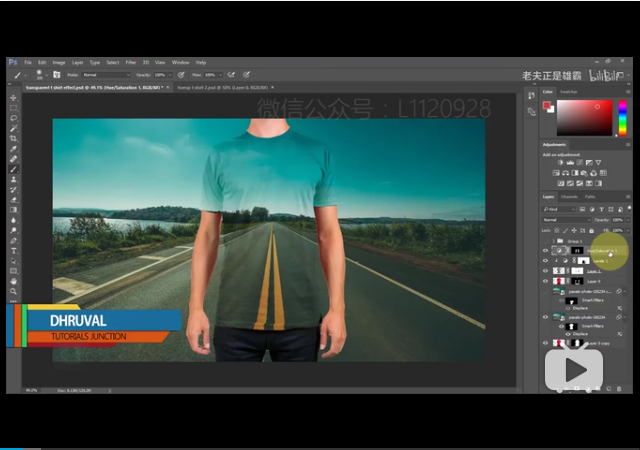The width and height of the screenshot is (640, 450).
Task: Select the Brush tool in the toolbox
Action: [x=13, y=169]
